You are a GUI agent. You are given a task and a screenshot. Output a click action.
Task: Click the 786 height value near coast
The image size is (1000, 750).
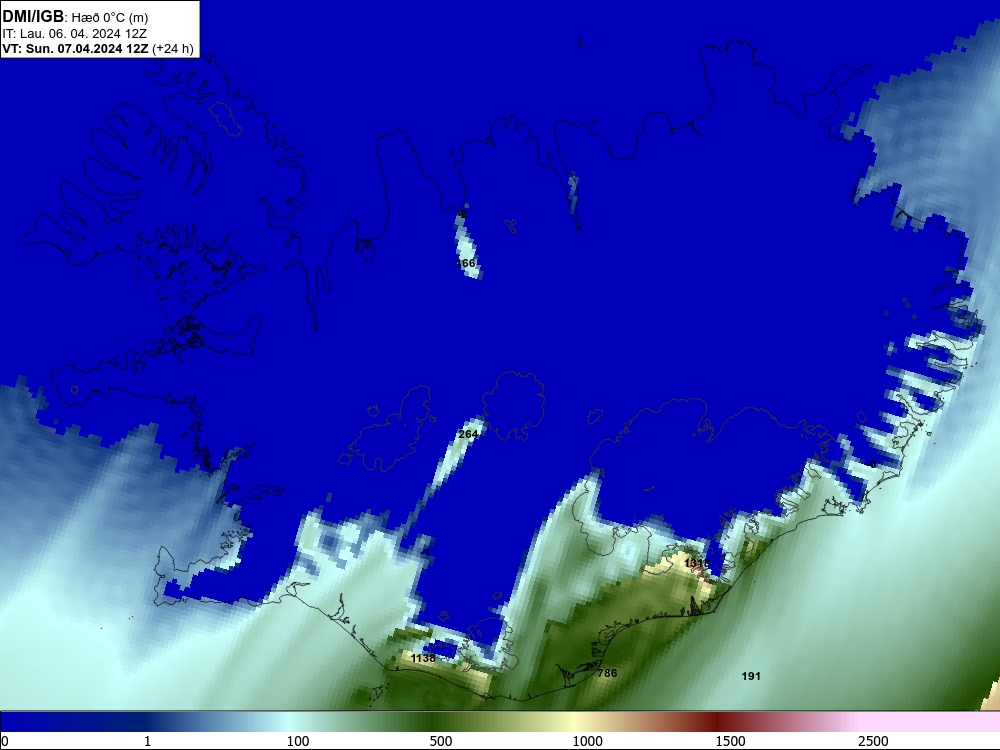pyautogui.click(x=607, y=672)
